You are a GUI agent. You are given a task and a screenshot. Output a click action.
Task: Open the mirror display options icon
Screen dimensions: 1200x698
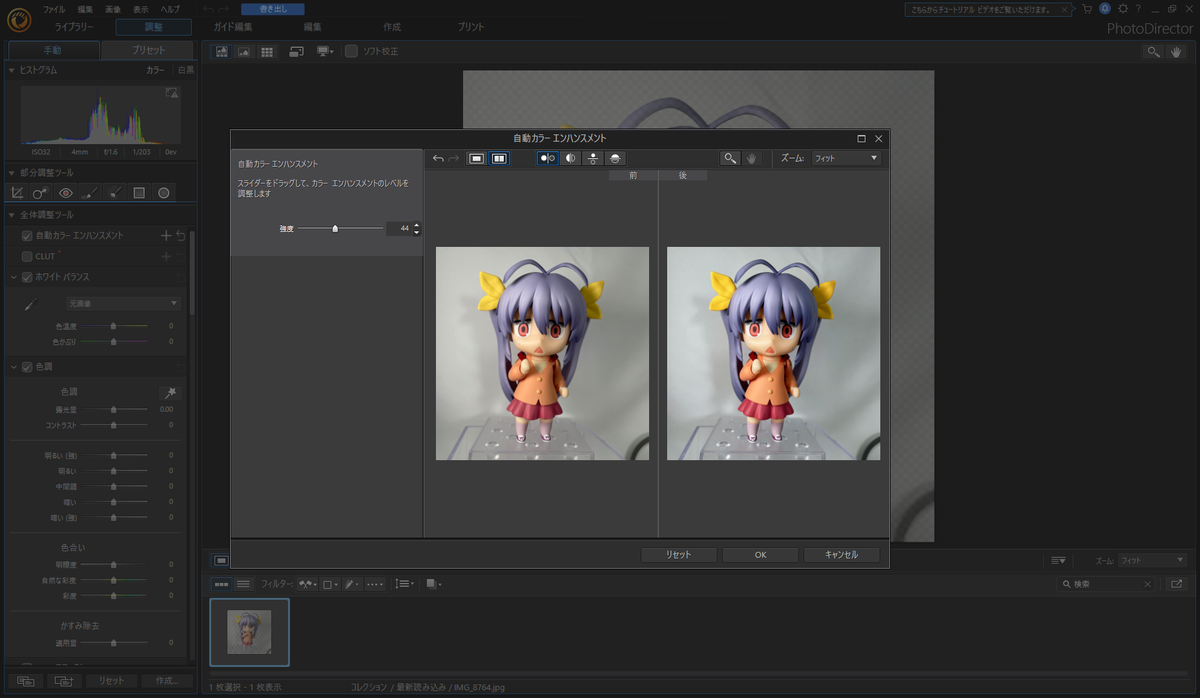(x=325, y=51)
